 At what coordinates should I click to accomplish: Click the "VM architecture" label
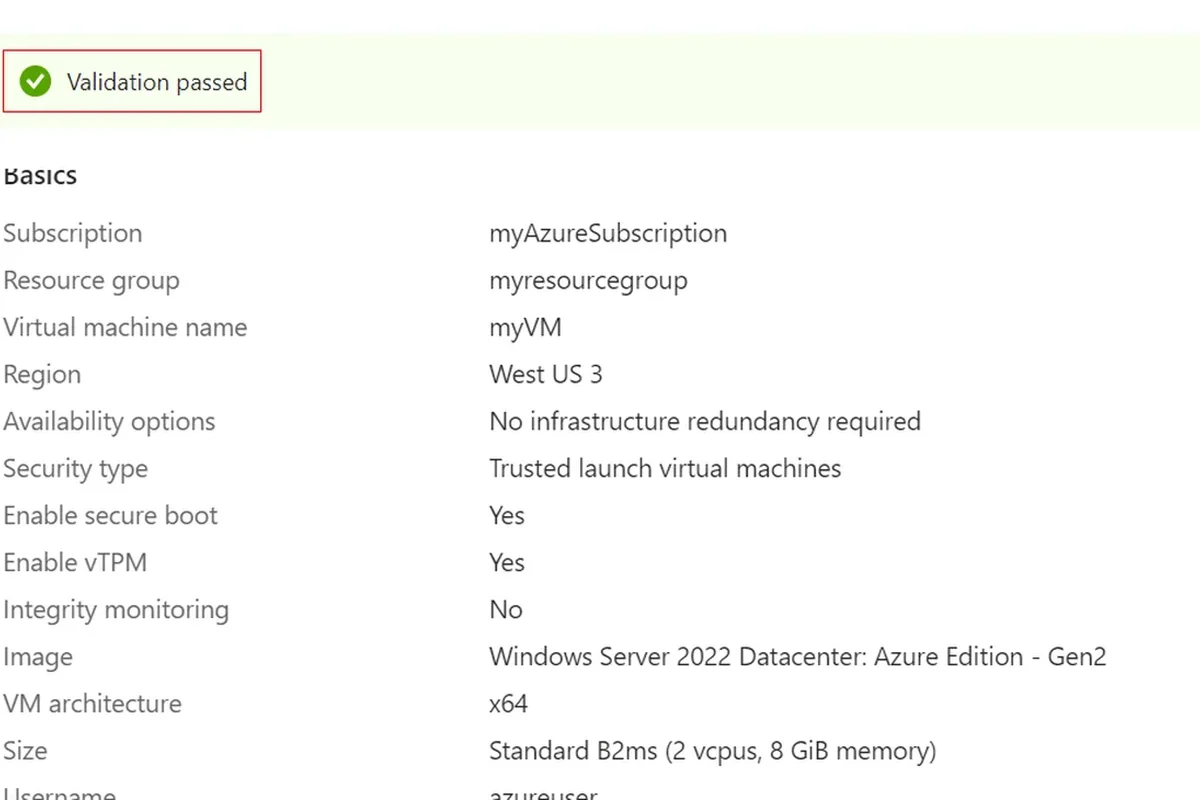[x=92, y=703]
